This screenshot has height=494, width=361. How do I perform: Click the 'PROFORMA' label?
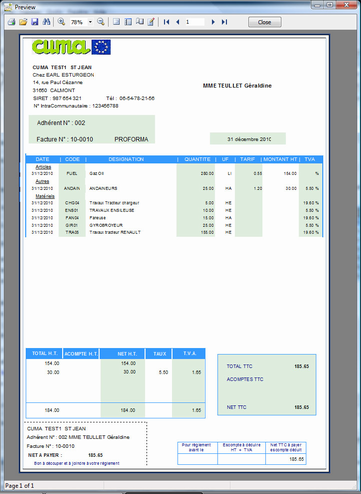click(x=131, y=139)
